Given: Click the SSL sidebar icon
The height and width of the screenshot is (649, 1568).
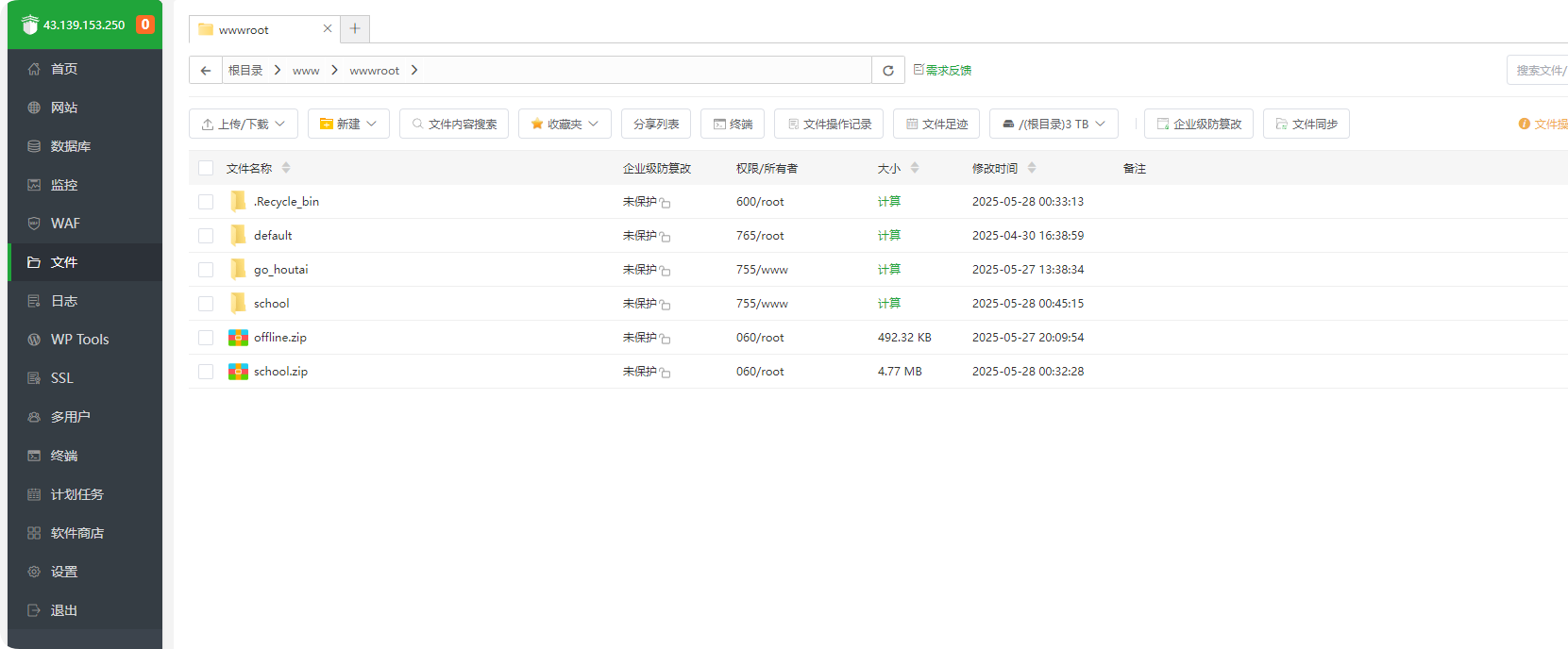Looking at the screenshot, I should [34, 378].
